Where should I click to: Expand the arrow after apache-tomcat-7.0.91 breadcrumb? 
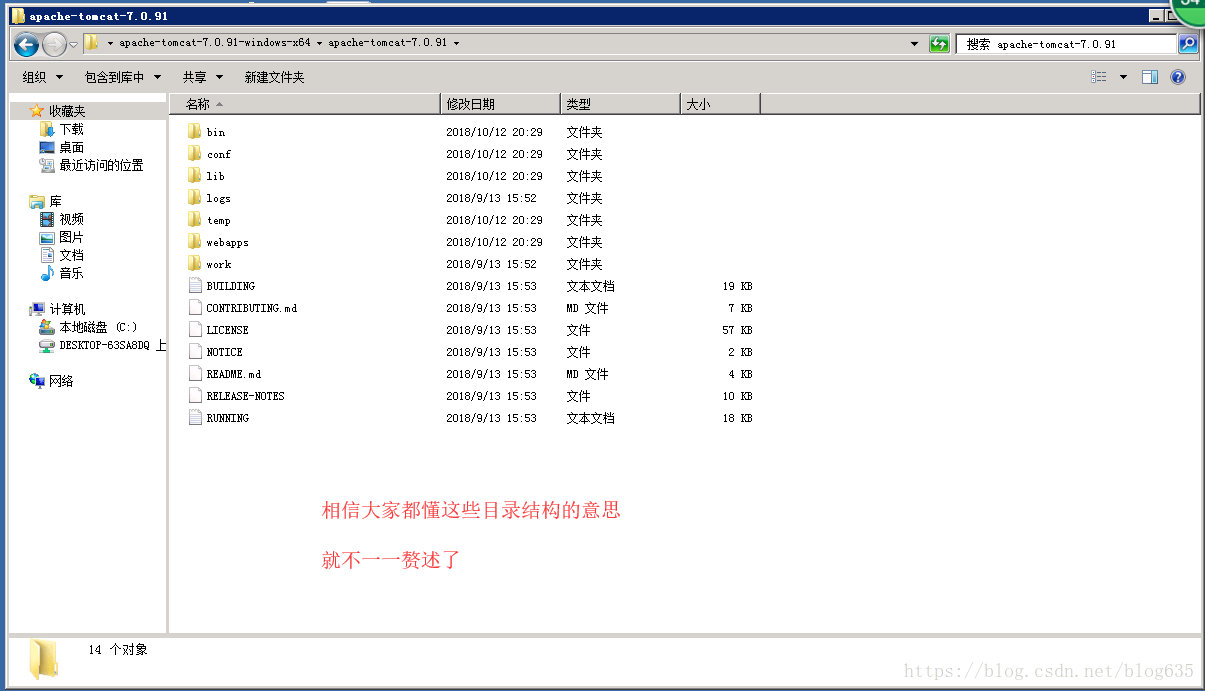[456, 44]
